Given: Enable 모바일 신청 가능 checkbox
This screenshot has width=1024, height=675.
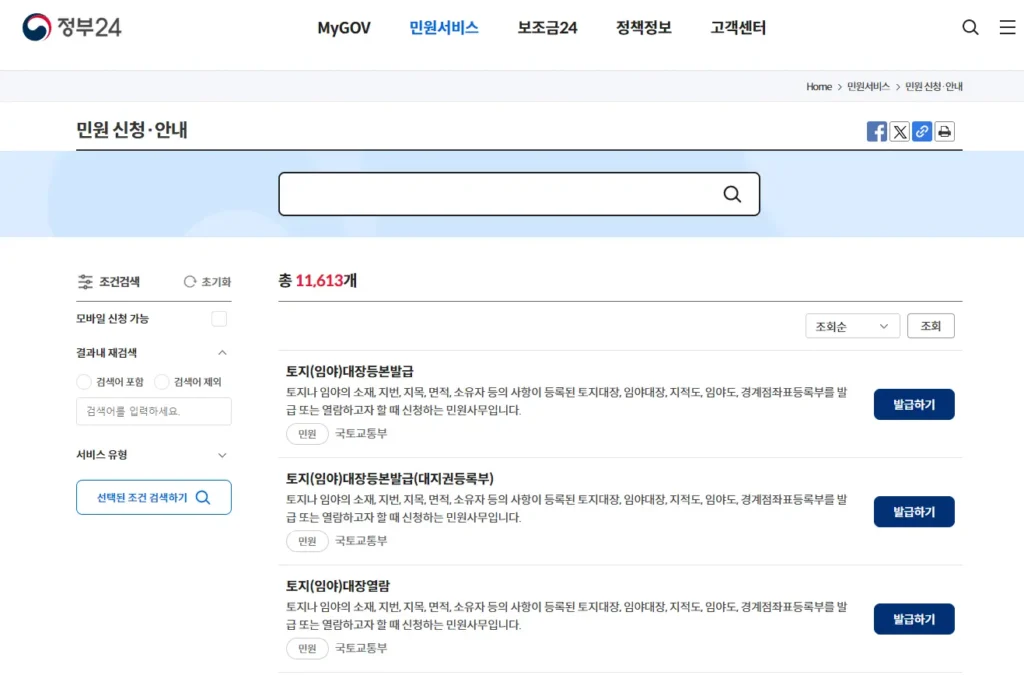Looking at the screenshot, I should tap(219, 319).
